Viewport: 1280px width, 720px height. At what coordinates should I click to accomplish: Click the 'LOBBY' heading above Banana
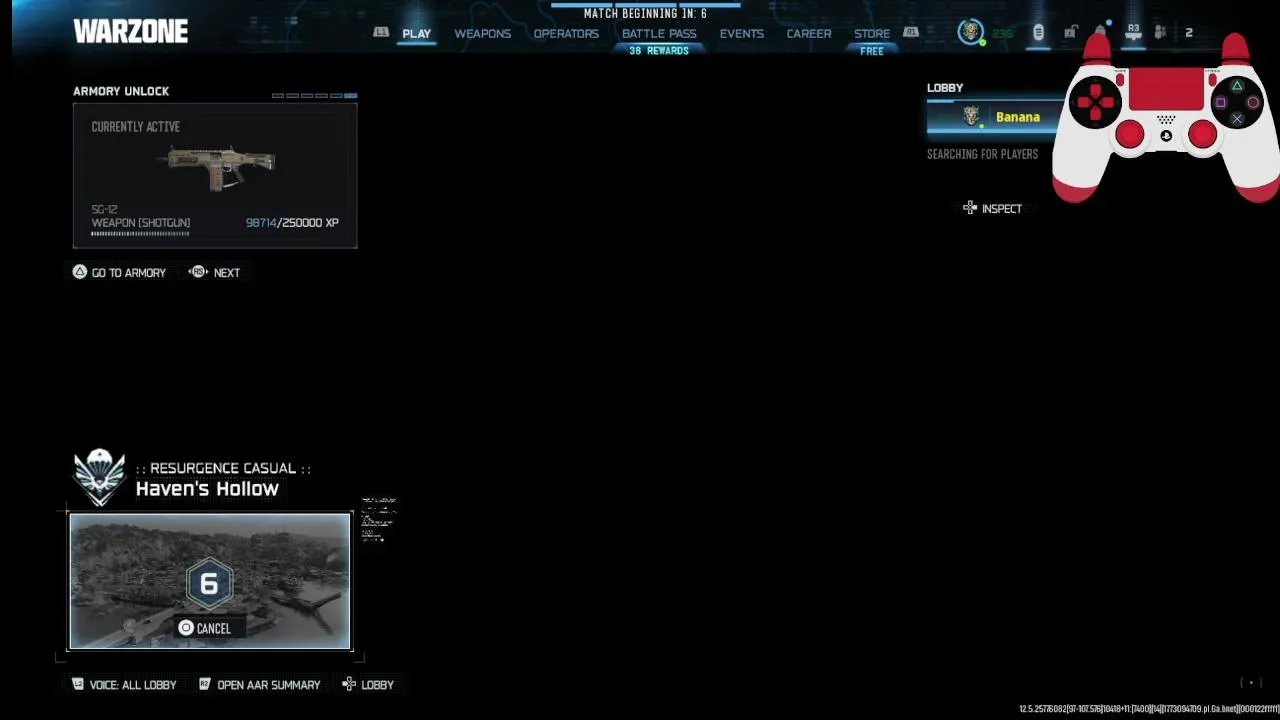tap(945, 88)
